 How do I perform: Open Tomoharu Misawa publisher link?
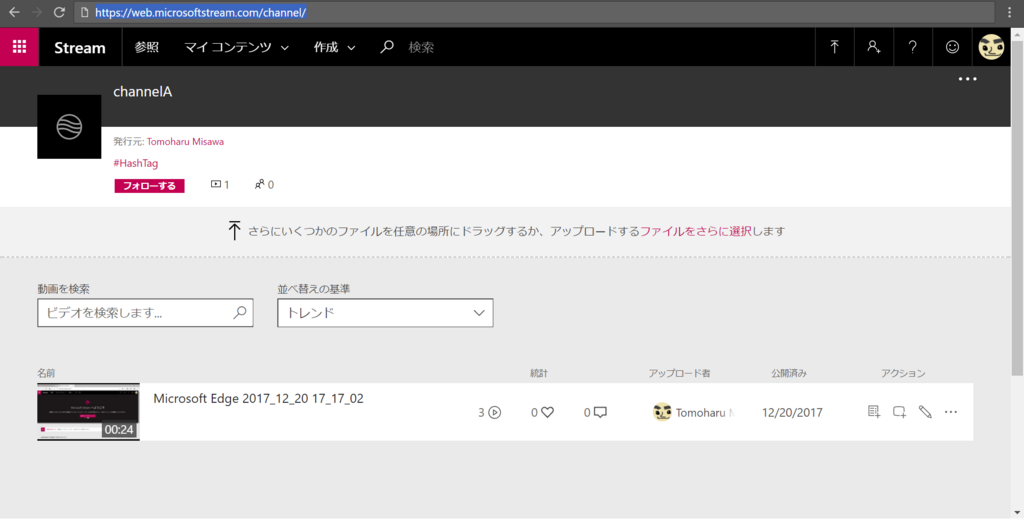pos(185,142)
